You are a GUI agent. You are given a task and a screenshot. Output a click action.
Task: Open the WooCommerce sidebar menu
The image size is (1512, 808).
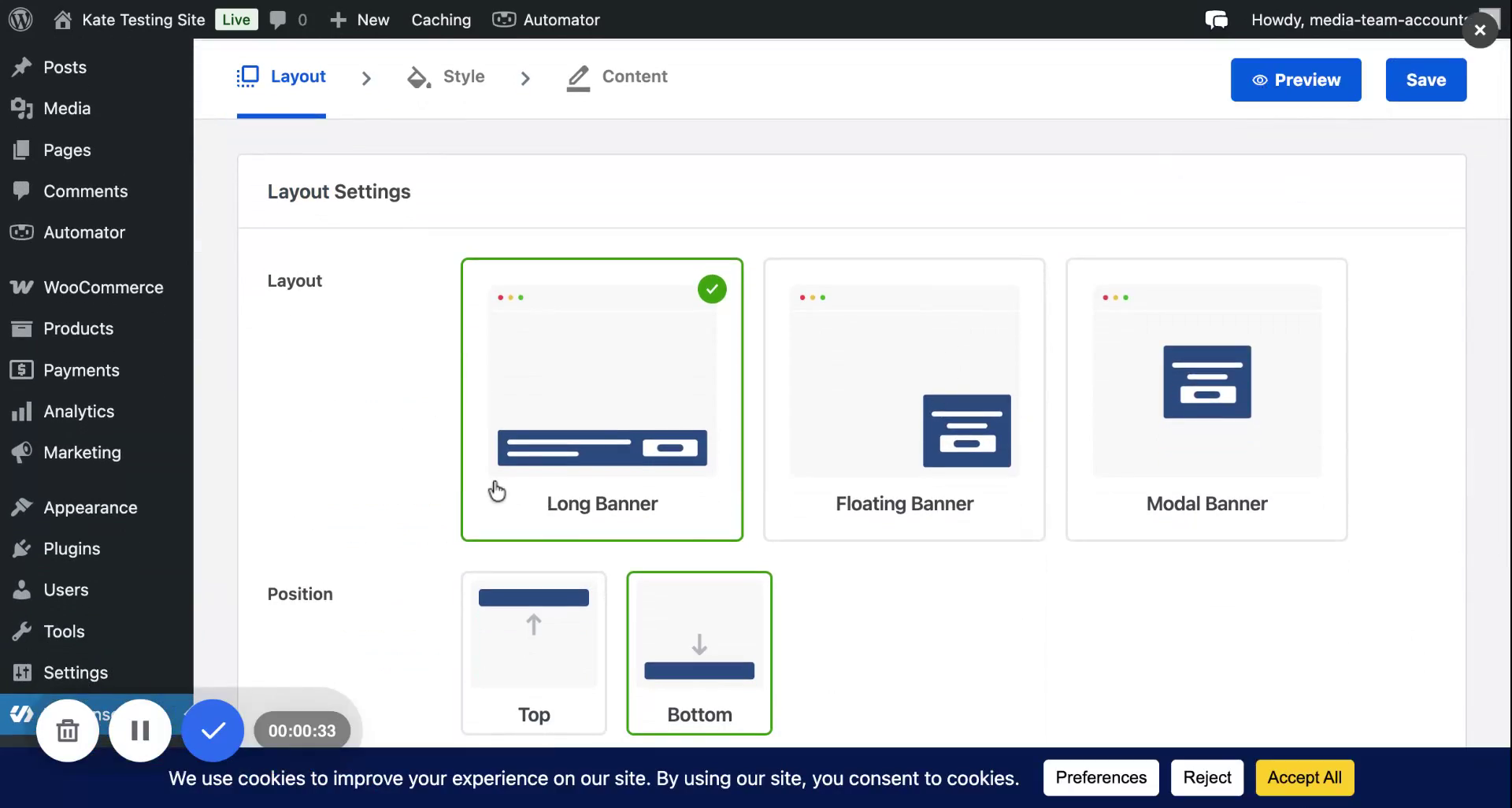[x=103, y=287]
